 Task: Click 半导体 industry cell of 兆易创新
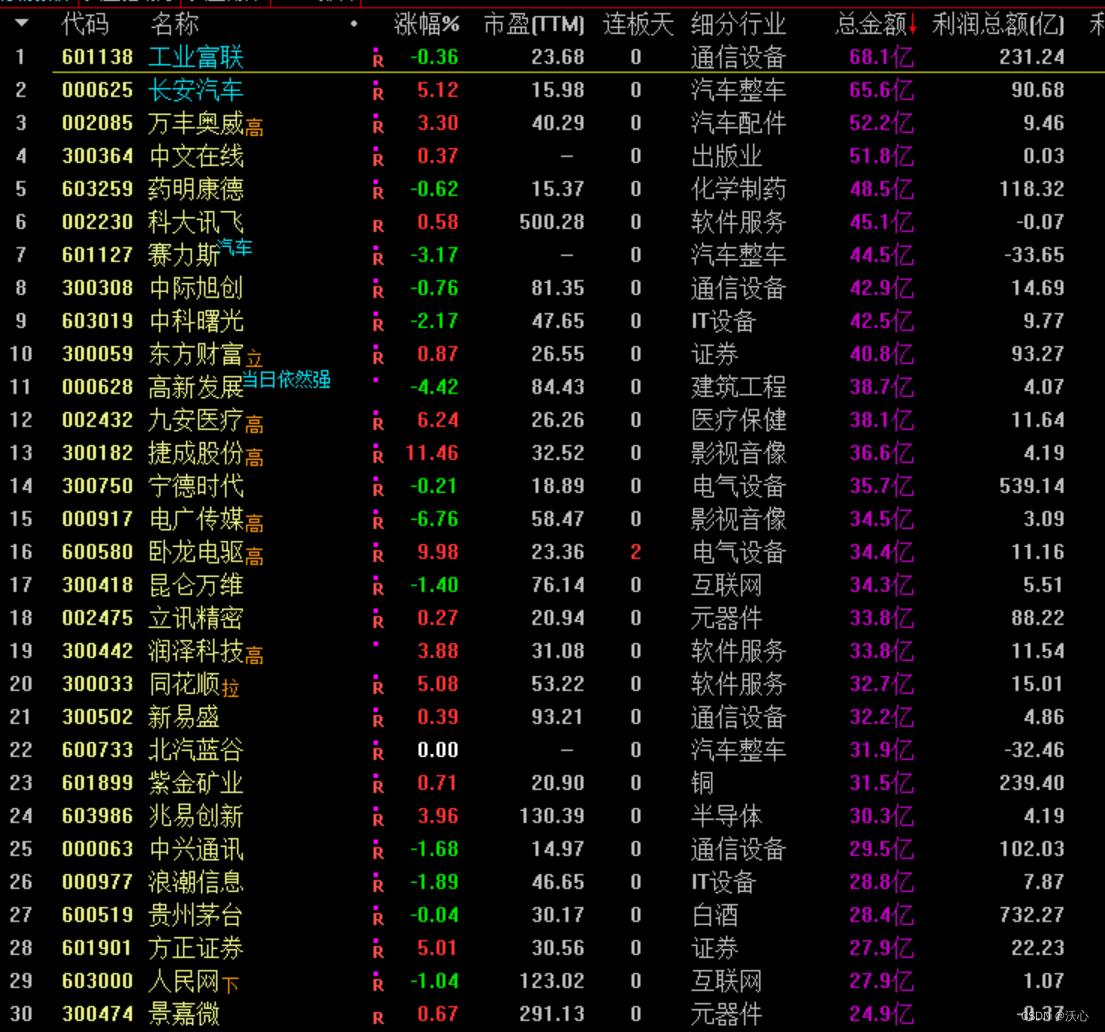point(727,816)
